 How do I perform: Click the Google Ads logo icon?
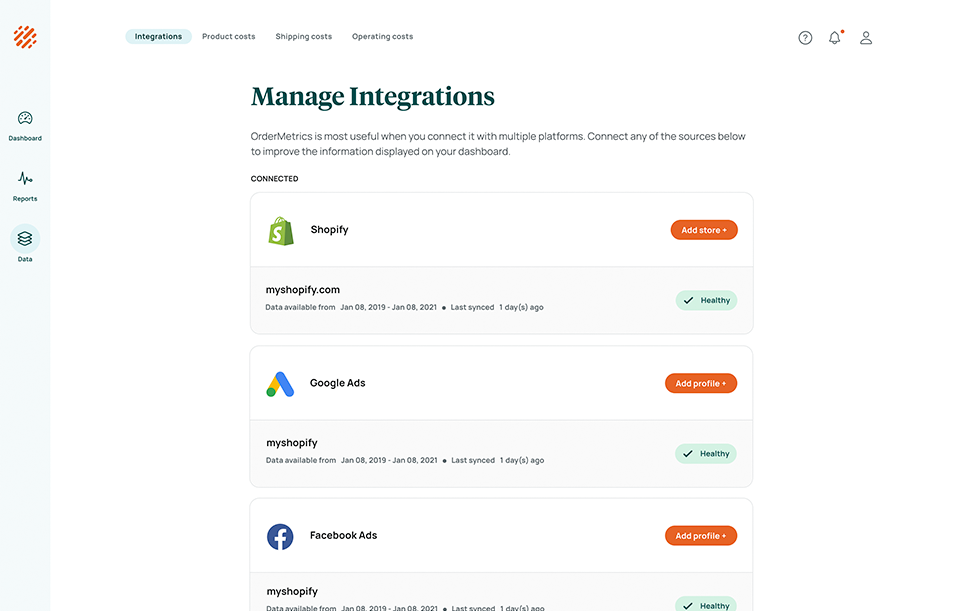(x=280, y=384)
